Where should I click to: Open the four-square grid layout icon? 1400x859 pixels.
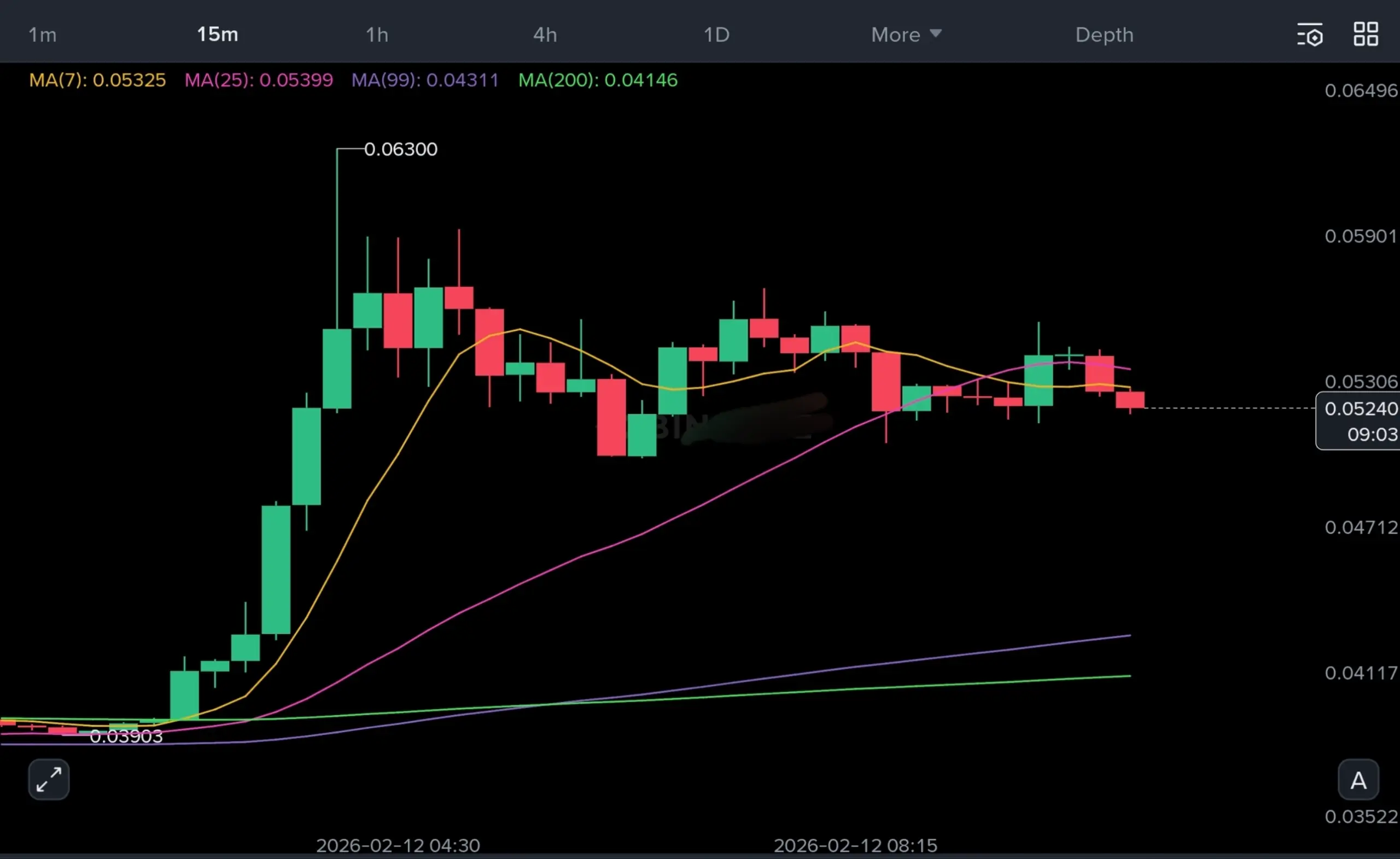click(x=1366, y=34)
